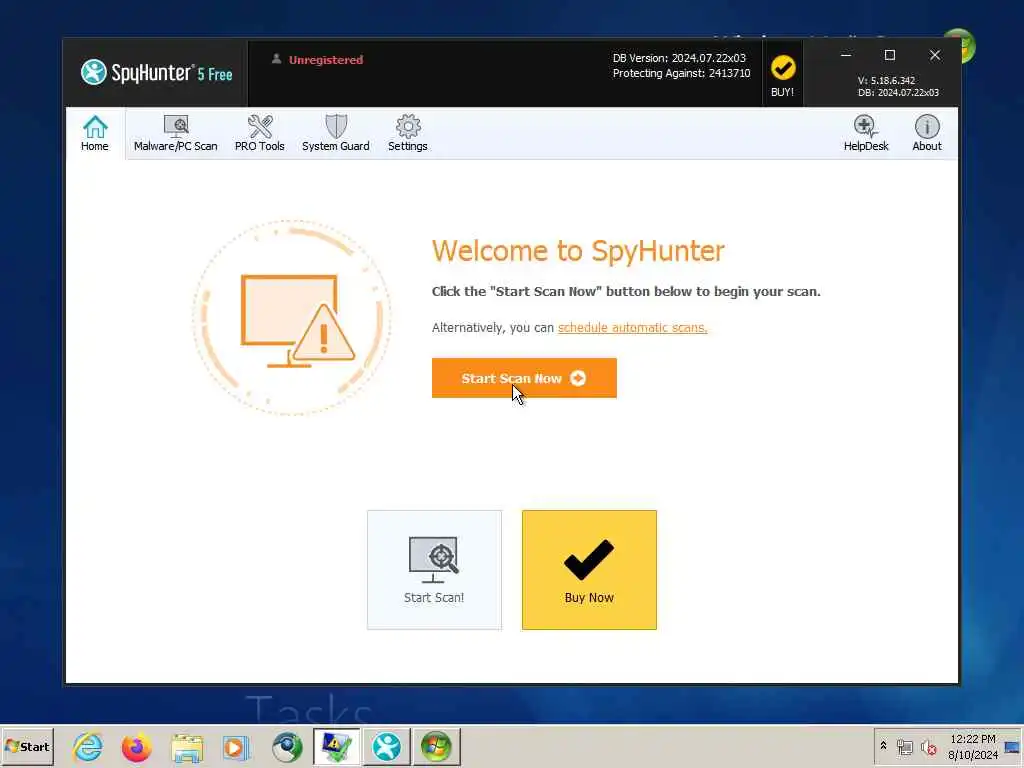Click the Unregistered status text
The width and height of the screenshot is (1024, 768).
coord(326,60)
